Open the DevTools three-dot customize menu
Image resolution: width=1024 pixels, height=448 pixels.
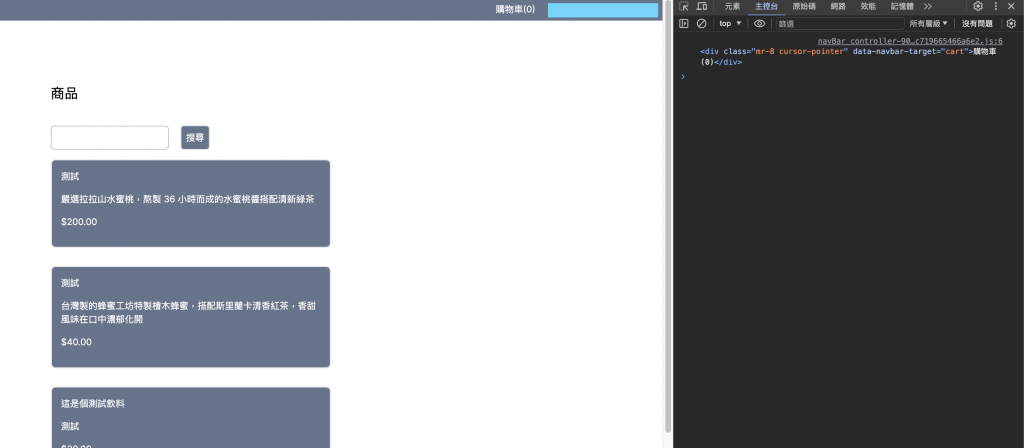[996, 7]
